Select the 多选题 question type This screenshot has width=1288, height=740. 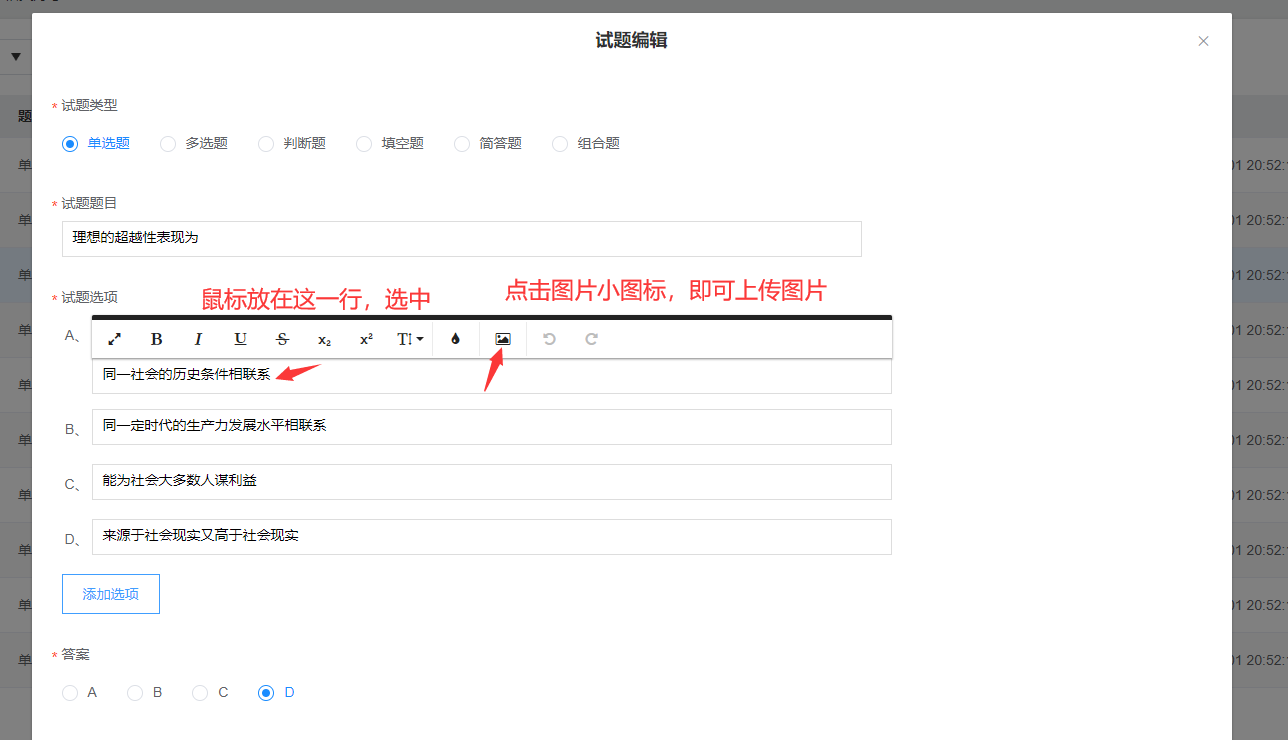coord(168,144)
